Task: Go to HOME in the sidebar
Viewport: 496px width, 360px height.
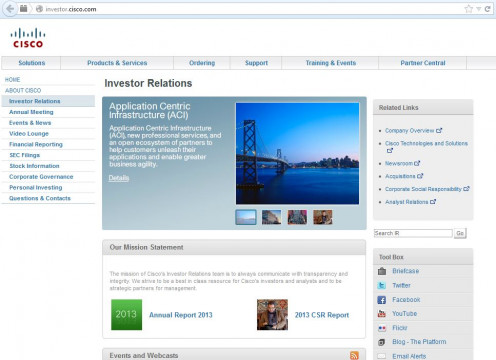Action: 13,80
